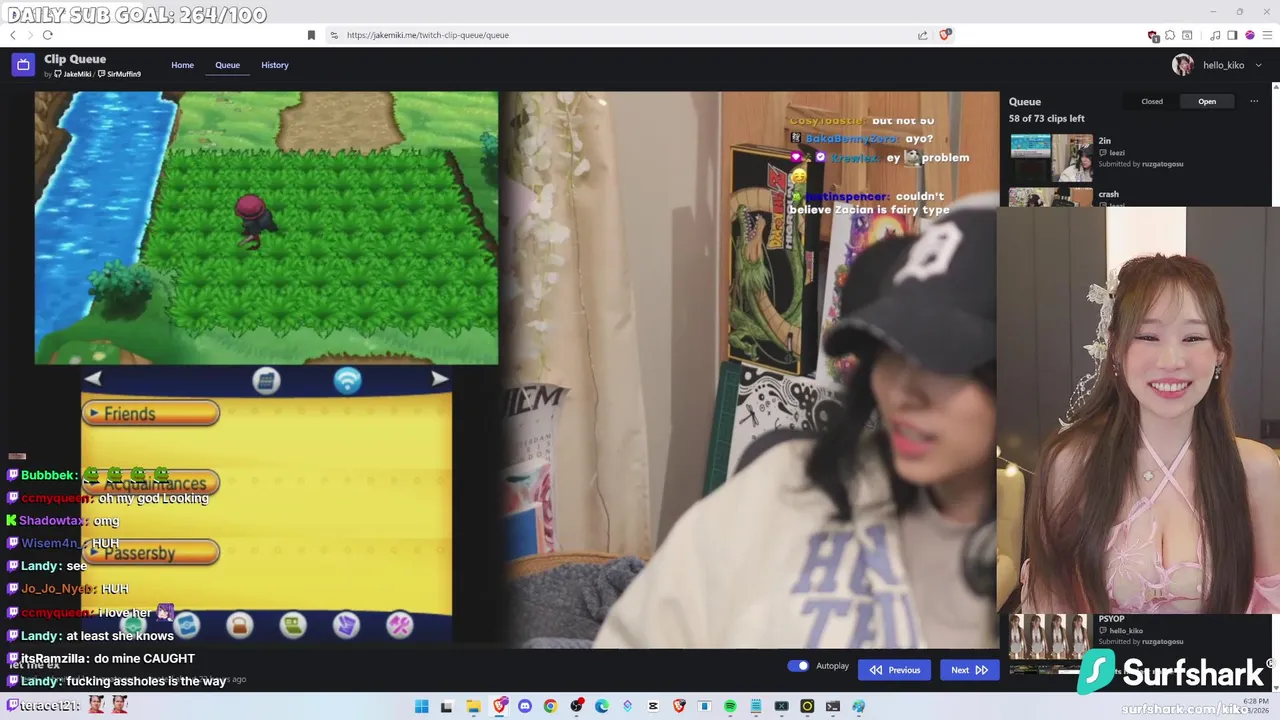Reload the Clip Queue page
Screen dimensions: 1280x720
[47, 35]
